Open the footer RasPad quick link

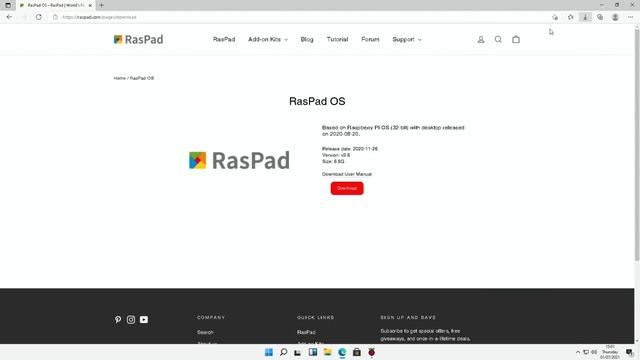tap(306, 332)
